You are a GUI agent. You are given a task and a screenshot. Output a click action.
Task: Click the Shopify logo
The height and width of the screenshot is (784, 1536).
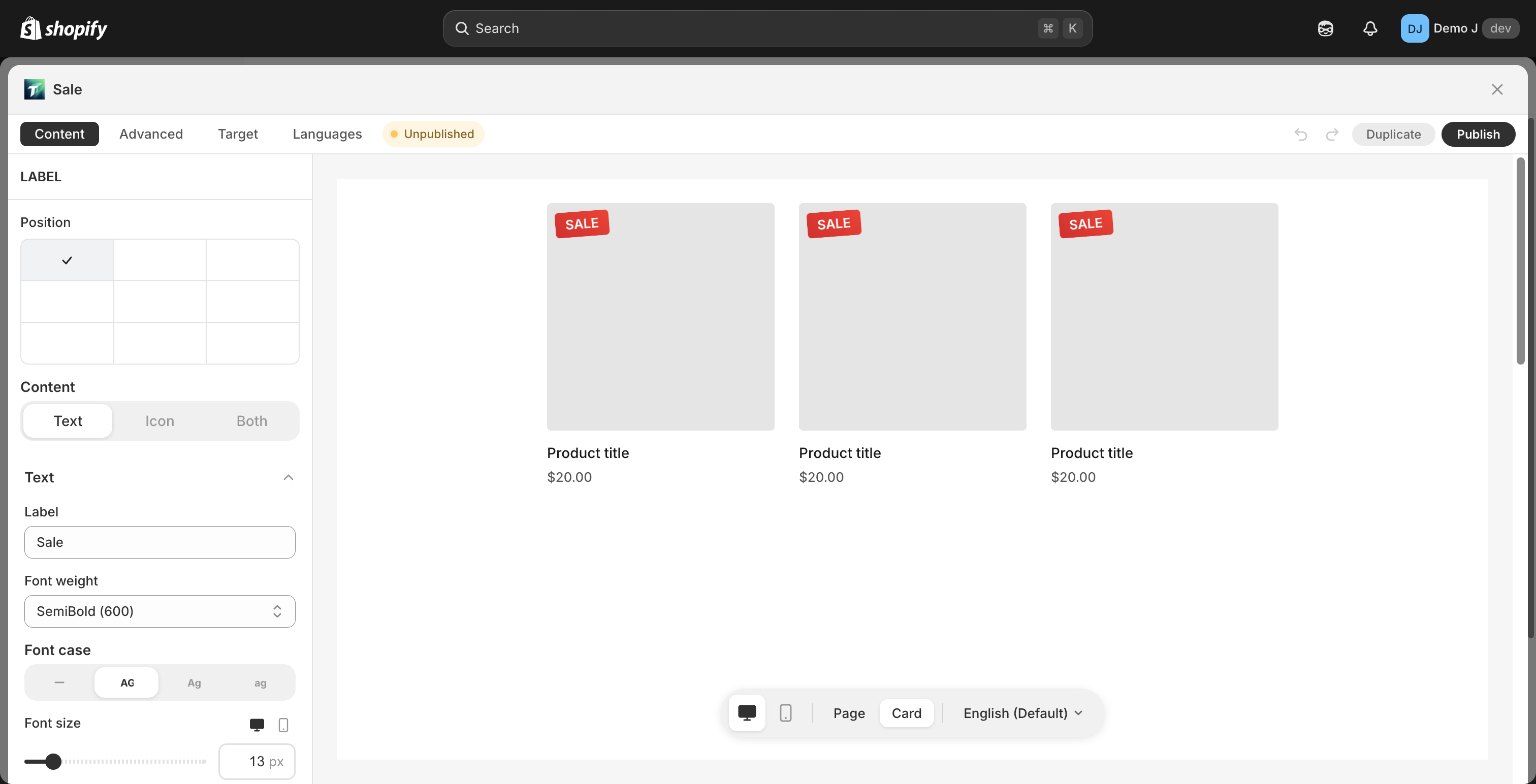click(x=64, y=28)
